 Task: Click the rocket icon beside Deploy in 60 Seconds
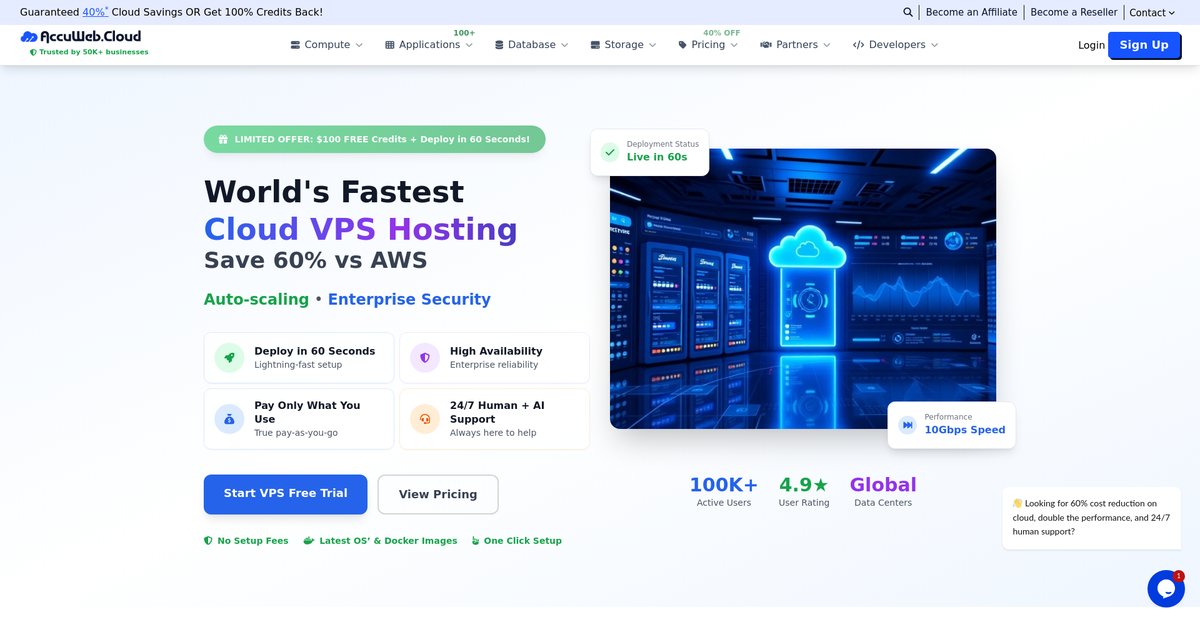[x=229, y=357]
